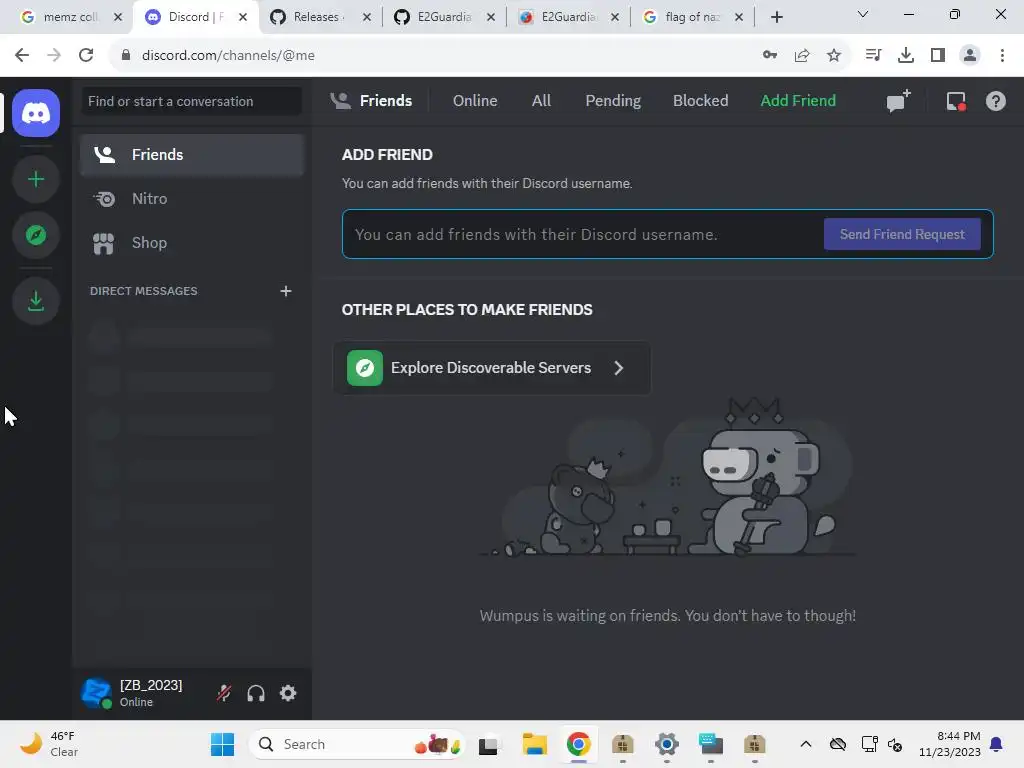Open Help question mark icon
This screenshot has height=768, width=1024.
point(995,101)
